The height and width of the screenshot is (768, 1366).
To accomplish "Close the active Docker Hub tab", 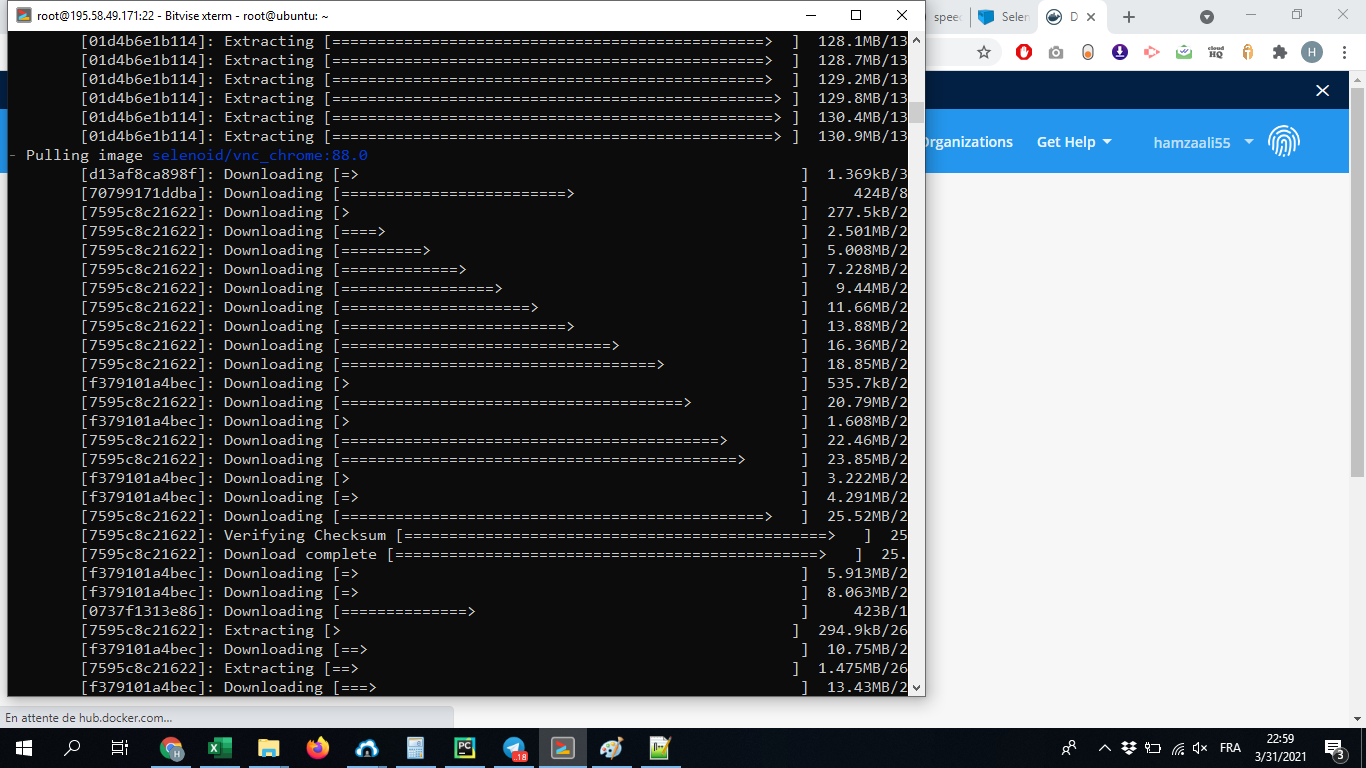I will tap(1090, 17).
